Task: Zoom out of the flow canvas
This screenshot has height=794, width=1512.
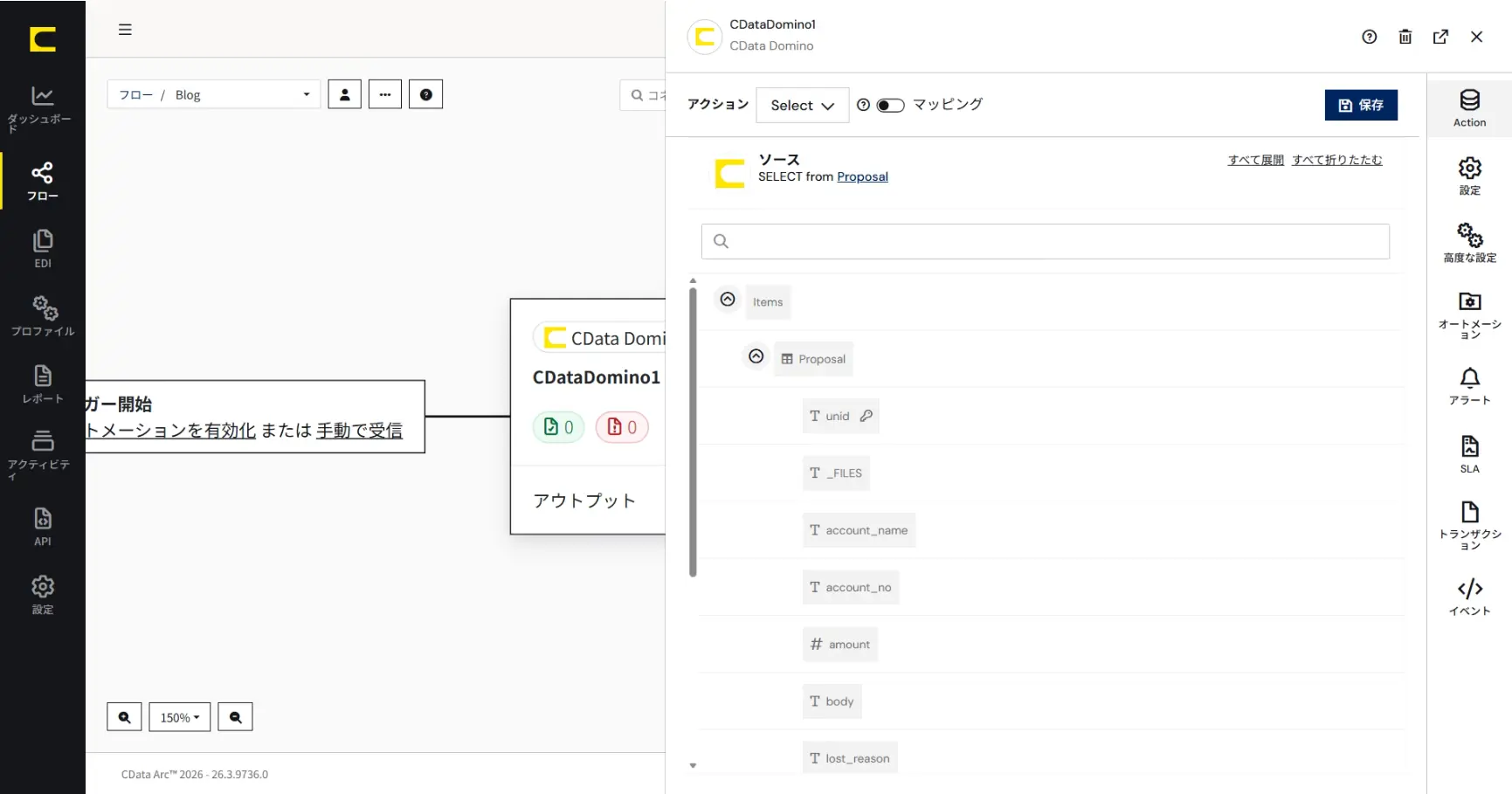Action: 235,717
